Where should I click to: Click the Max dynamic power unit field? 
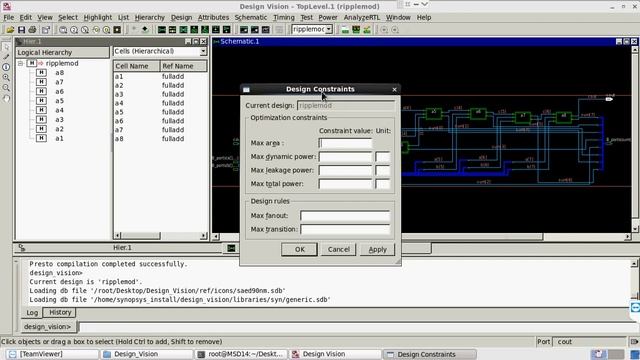pos(383,157)
